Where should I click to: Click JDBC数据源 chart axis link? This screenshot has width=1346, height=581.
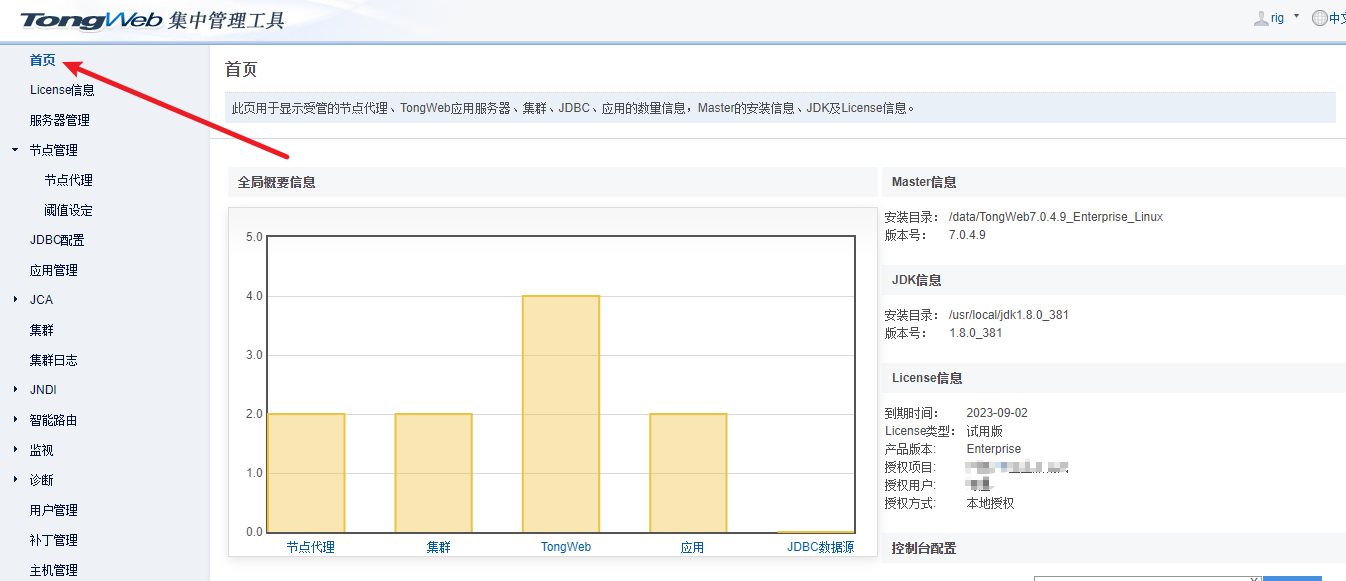coord(820,547)
